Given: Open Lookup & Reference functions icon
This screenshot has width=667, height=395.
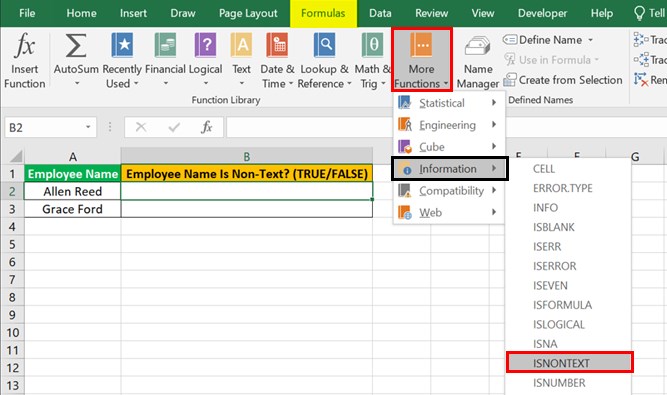Looking at the screenshot, I should [324, 45].
